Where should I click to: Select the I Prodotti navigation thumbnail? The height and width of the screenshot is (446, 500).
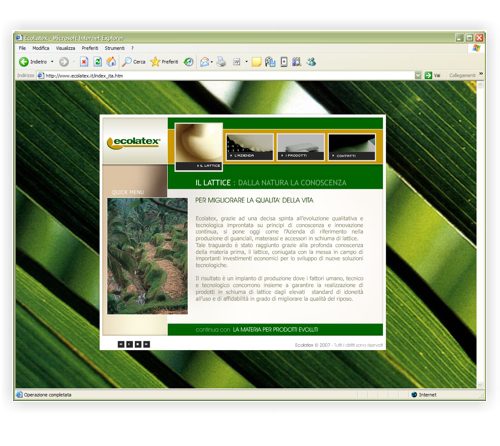coord(301,147)
